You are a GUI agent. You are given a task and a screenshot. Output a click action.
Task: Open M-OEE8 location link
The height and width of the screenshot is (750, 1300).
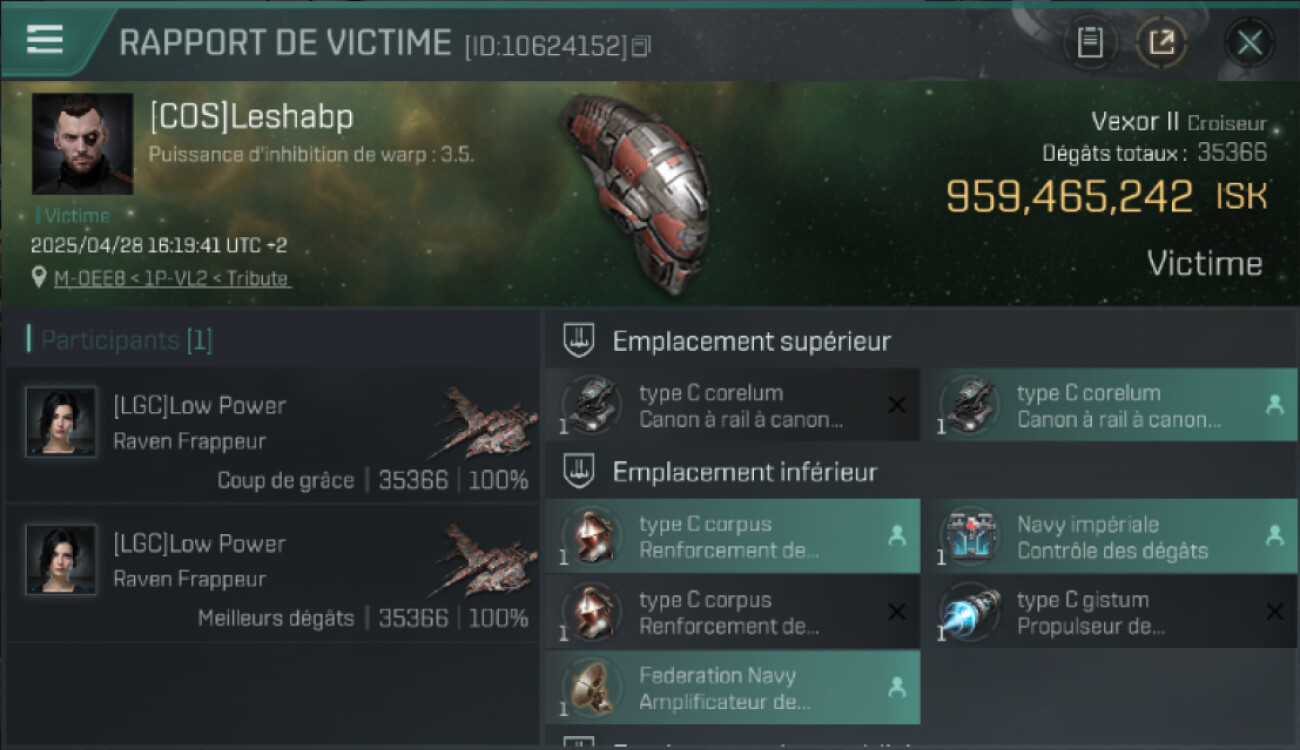[83, 279]
